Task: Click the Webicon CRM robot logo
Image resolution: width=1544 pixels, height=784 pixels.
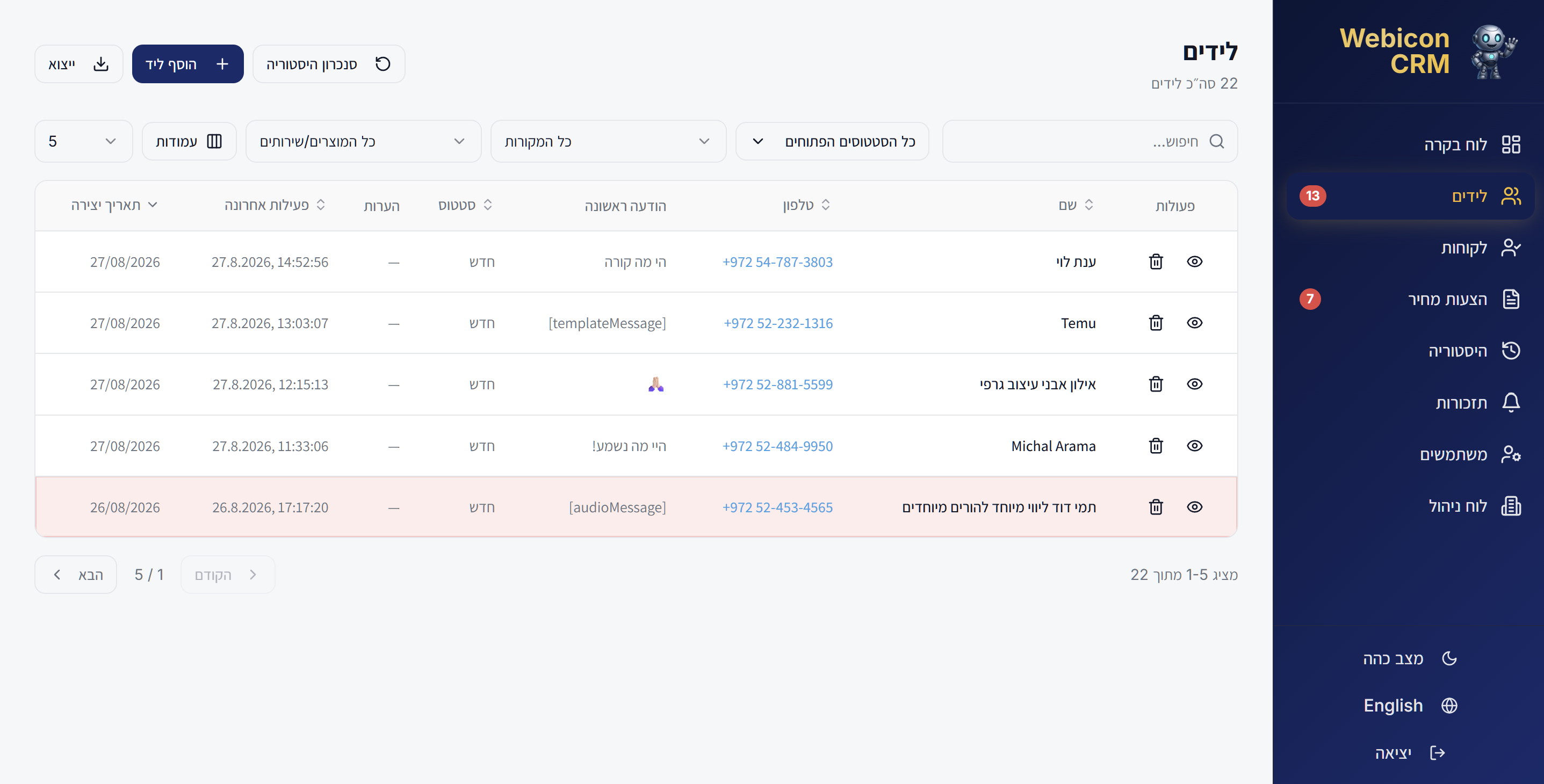Action: point(1493,52)
